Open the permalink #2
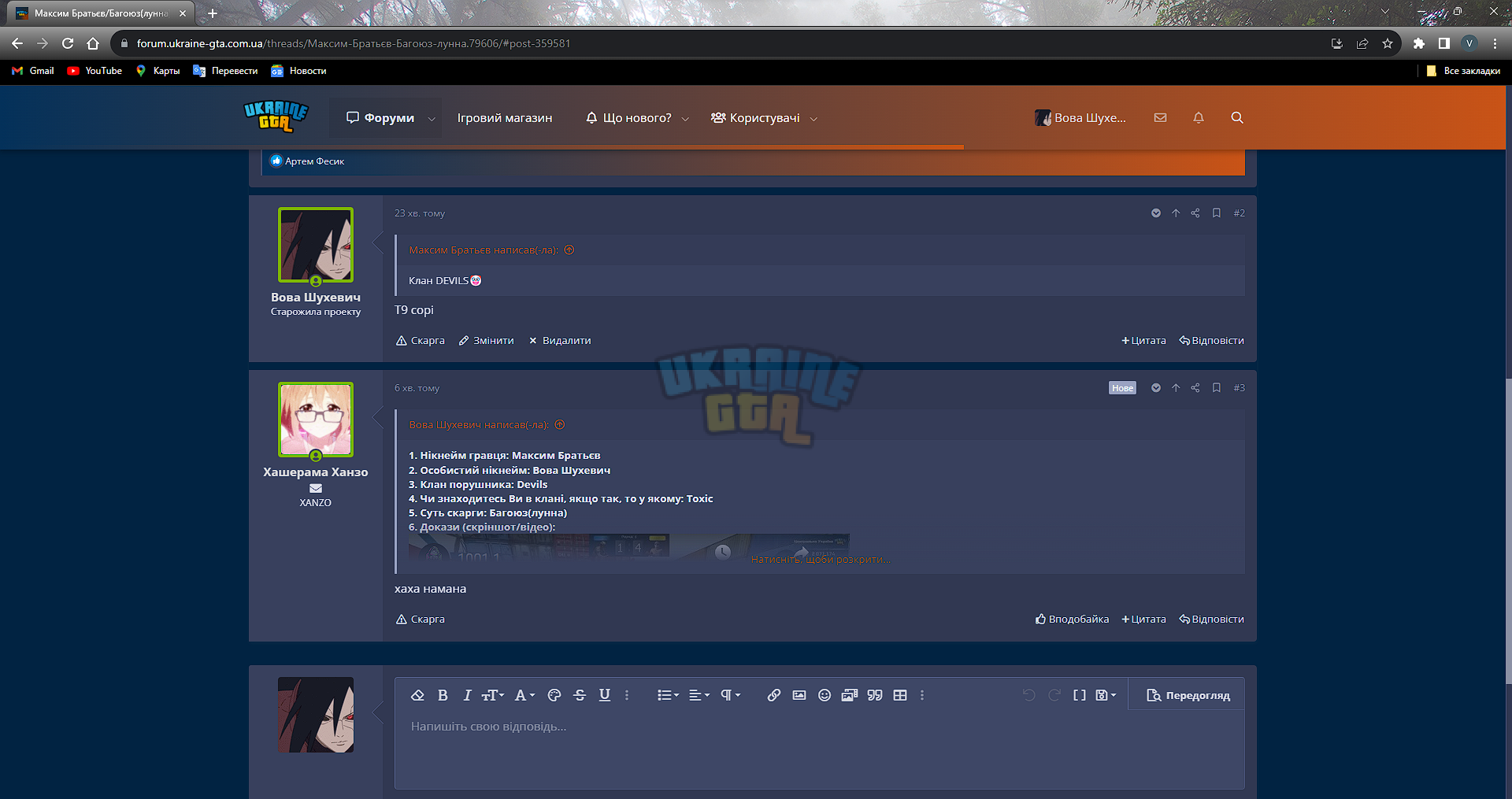Viewport: 1512px width, 799px height. pos(1239,213)
